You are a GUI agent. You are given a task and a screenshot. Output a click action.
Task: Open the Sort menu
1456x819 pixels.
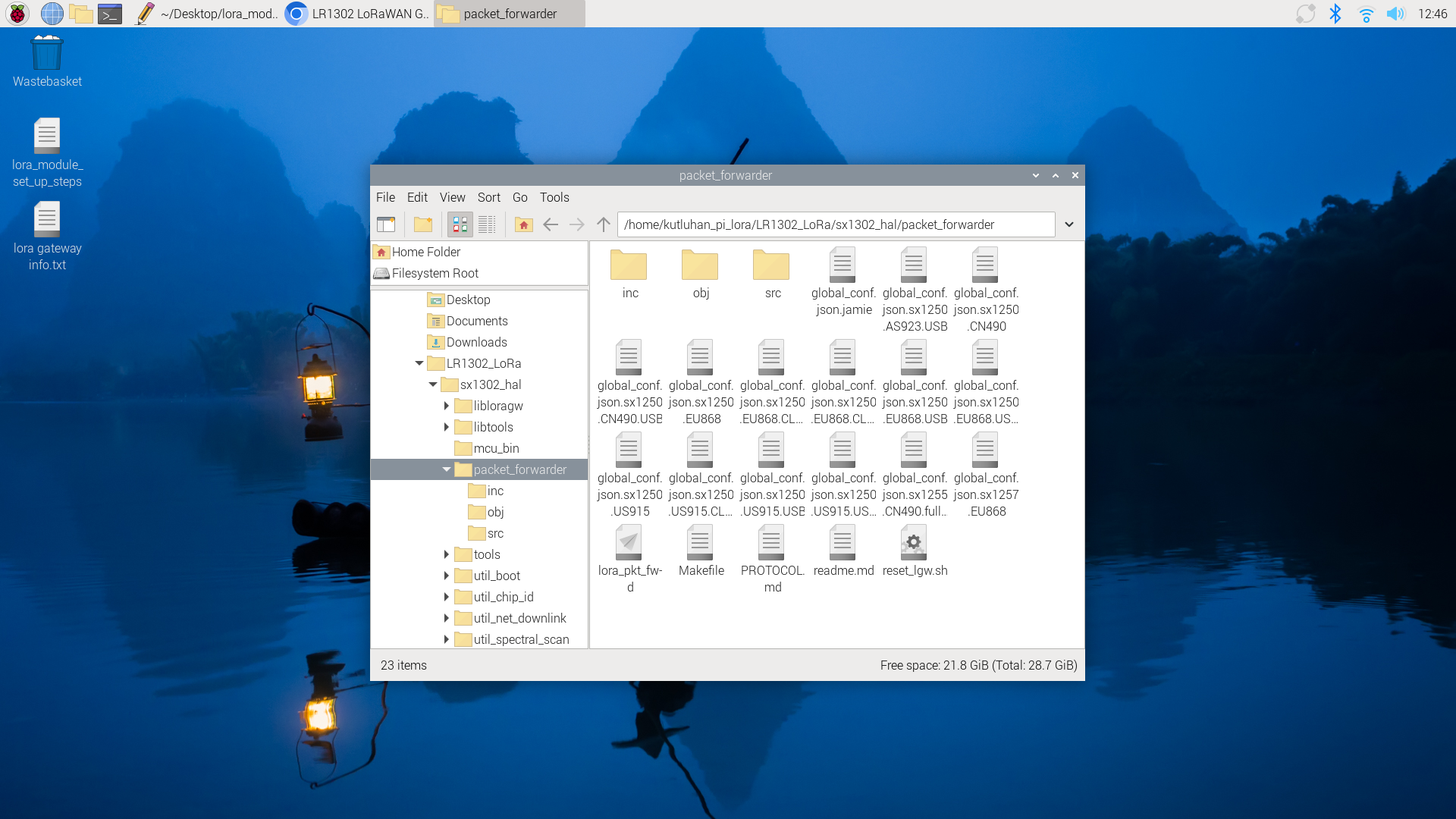[x=488, y=197]
